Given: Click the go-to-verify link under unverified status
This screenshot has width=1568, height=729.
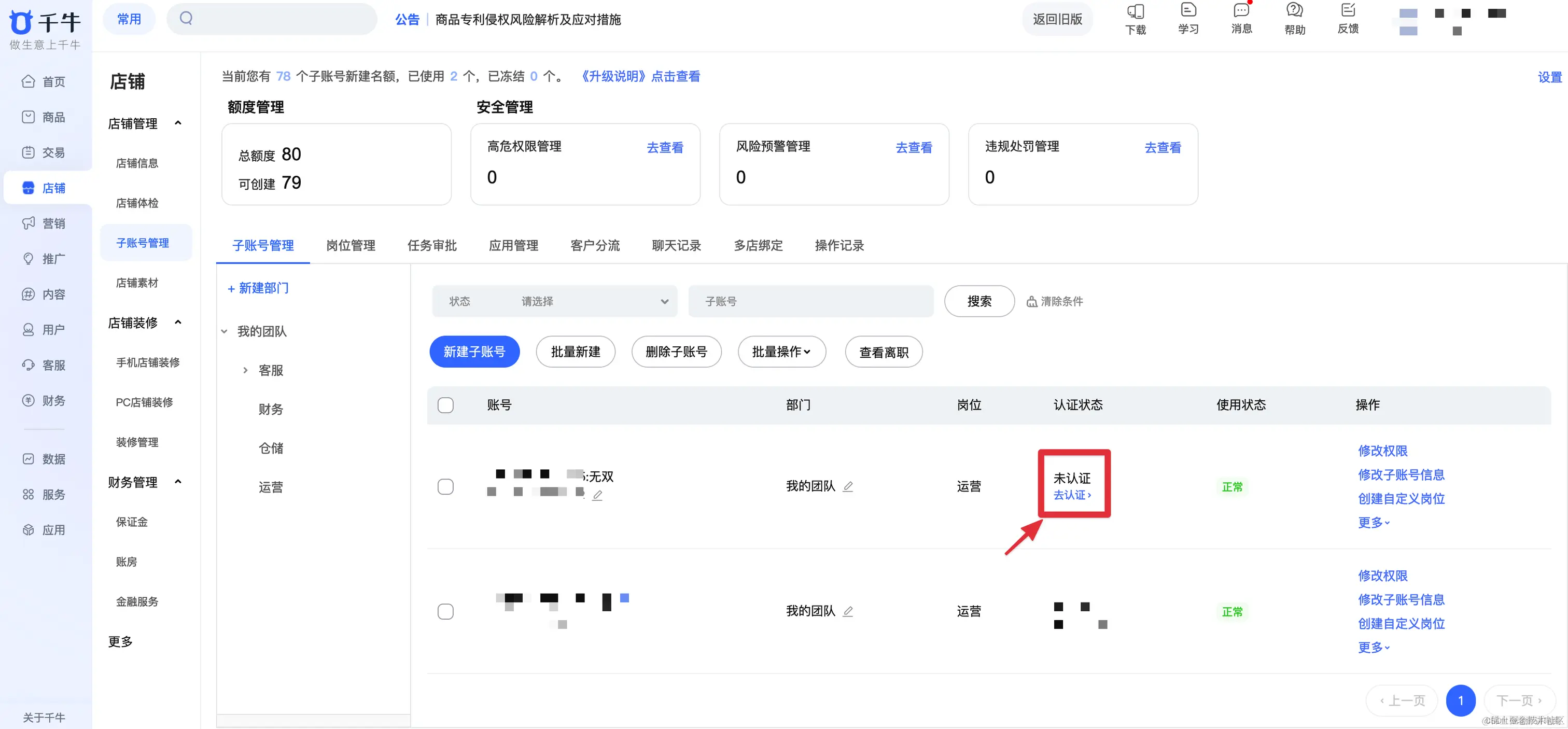Looking at the screenshot, I should [1072, 495].
